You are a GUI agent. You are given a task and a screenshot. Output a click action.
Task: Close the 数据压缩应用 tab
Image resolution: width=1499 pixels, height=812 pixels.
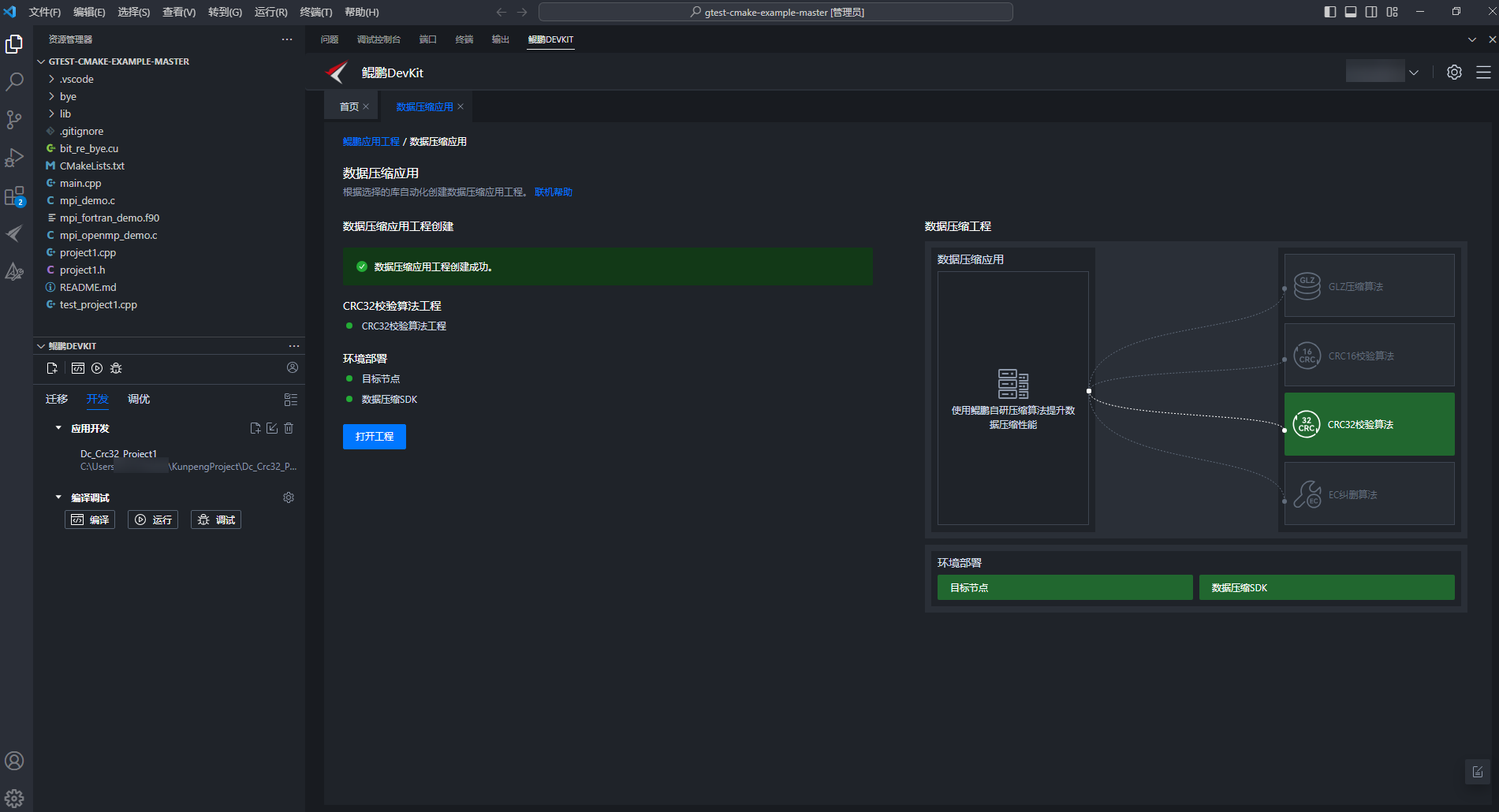461,106
